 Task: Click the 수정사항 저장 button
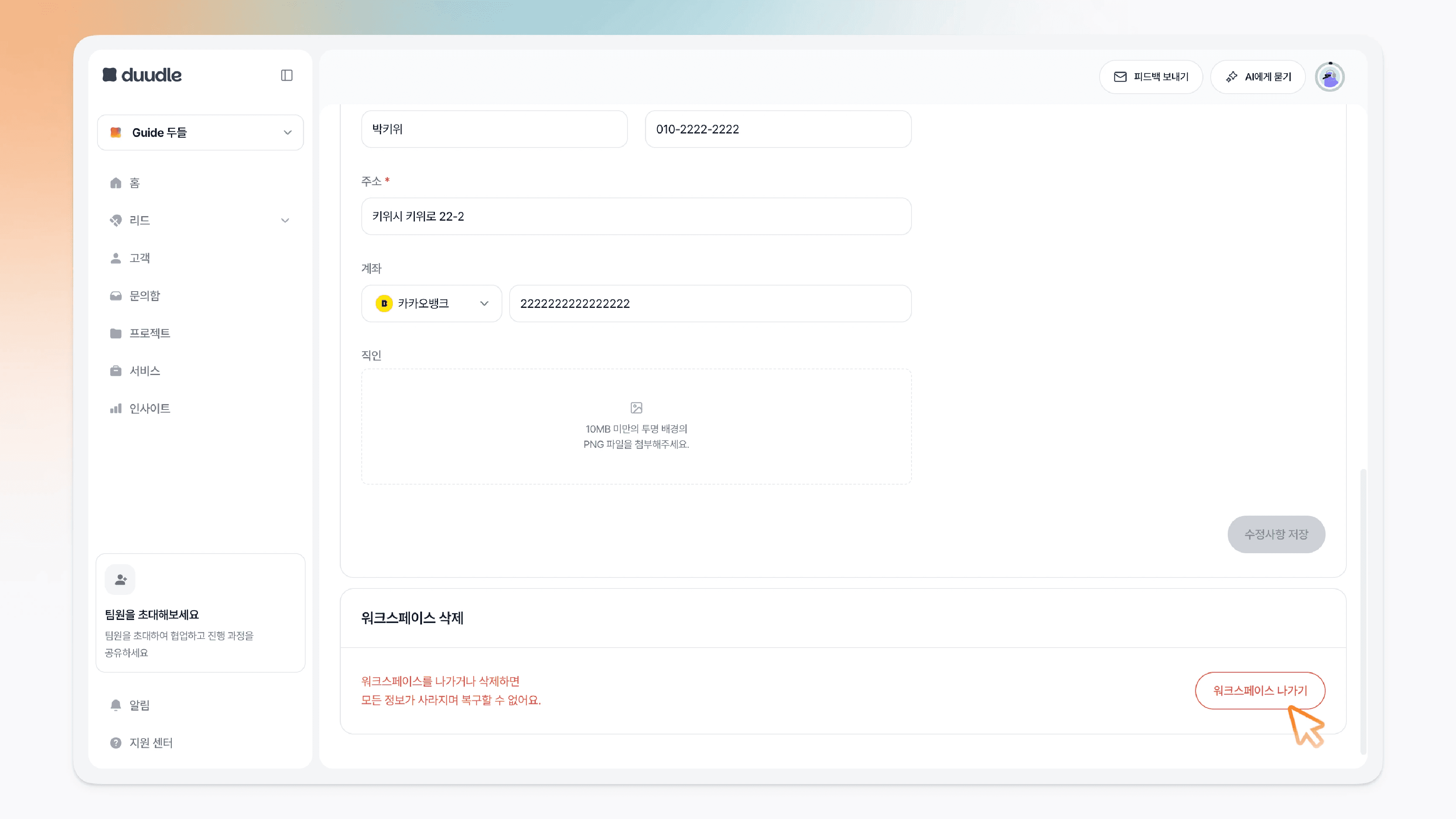pos(1276,534)
